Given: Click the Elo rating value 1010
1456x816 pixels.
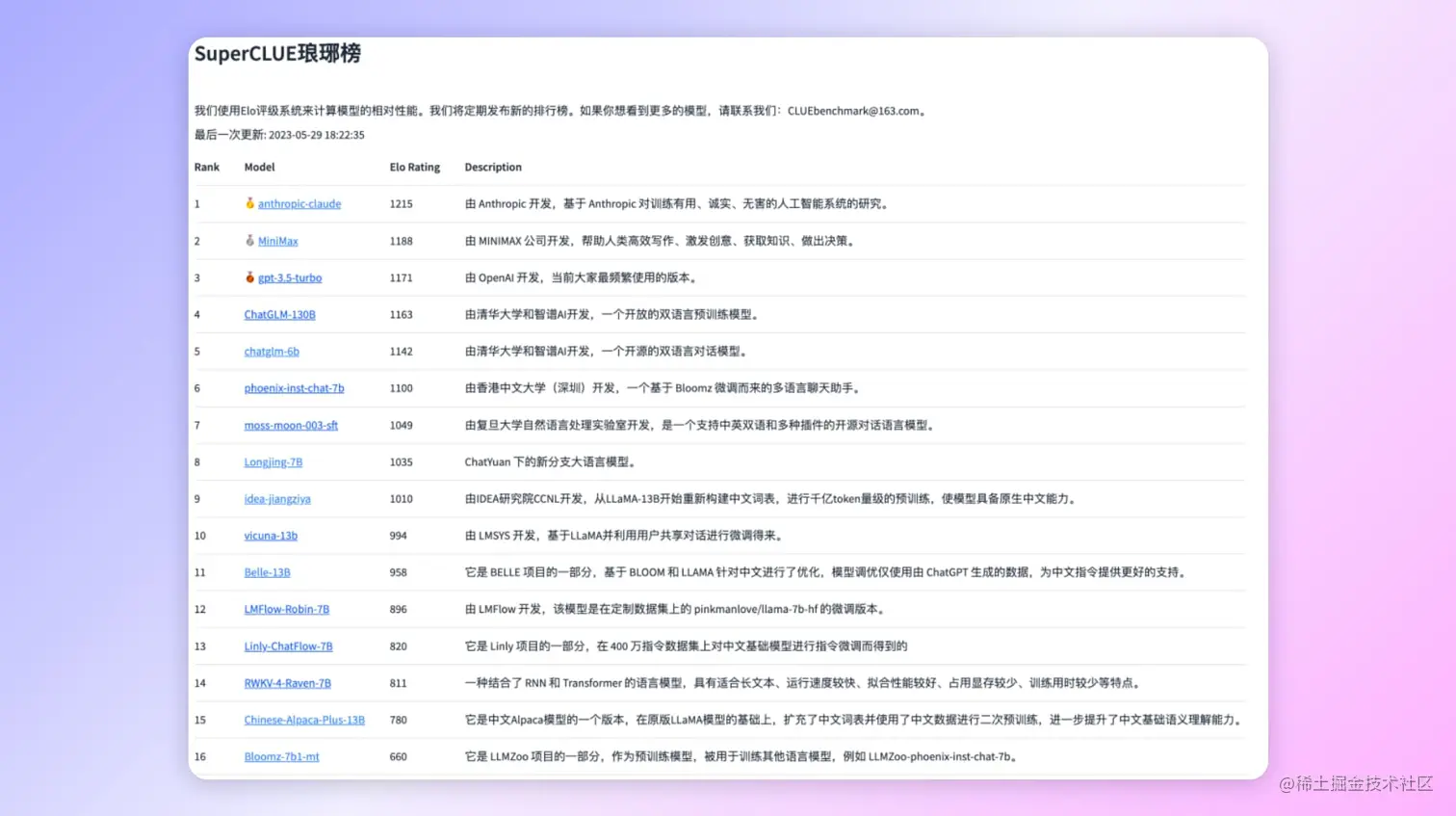Looking at the screenshot, I should (x=402, y=499).
